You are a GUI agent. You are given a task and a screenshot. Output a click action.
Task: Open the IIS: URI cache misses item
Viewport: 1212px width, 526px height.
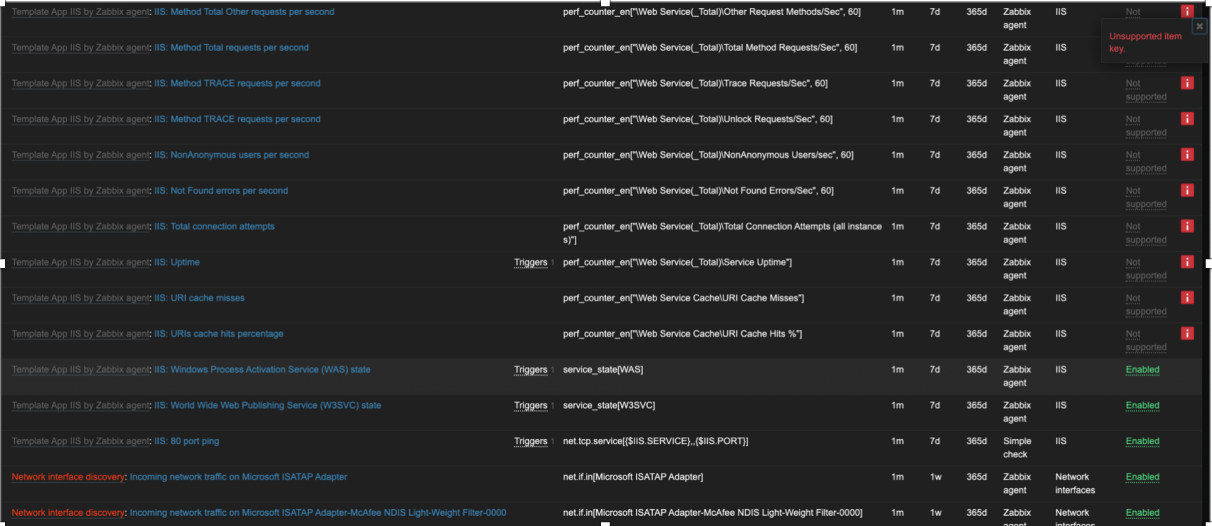199,298
